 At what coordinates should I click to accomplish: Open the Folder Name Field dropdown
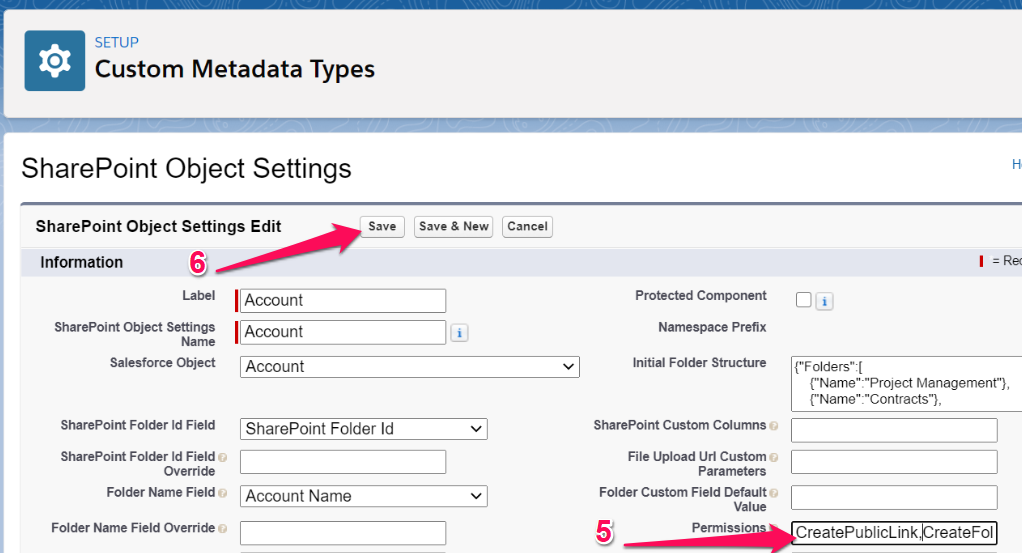coord(364,496)
